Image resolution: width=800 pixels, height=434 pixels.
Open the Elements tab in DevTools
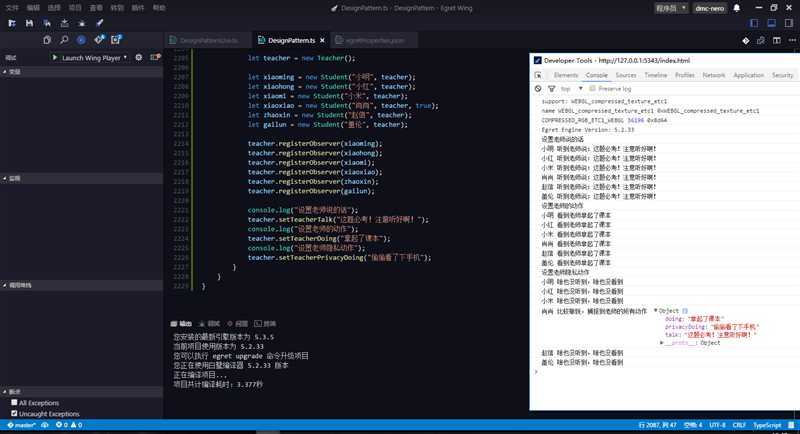566,75
